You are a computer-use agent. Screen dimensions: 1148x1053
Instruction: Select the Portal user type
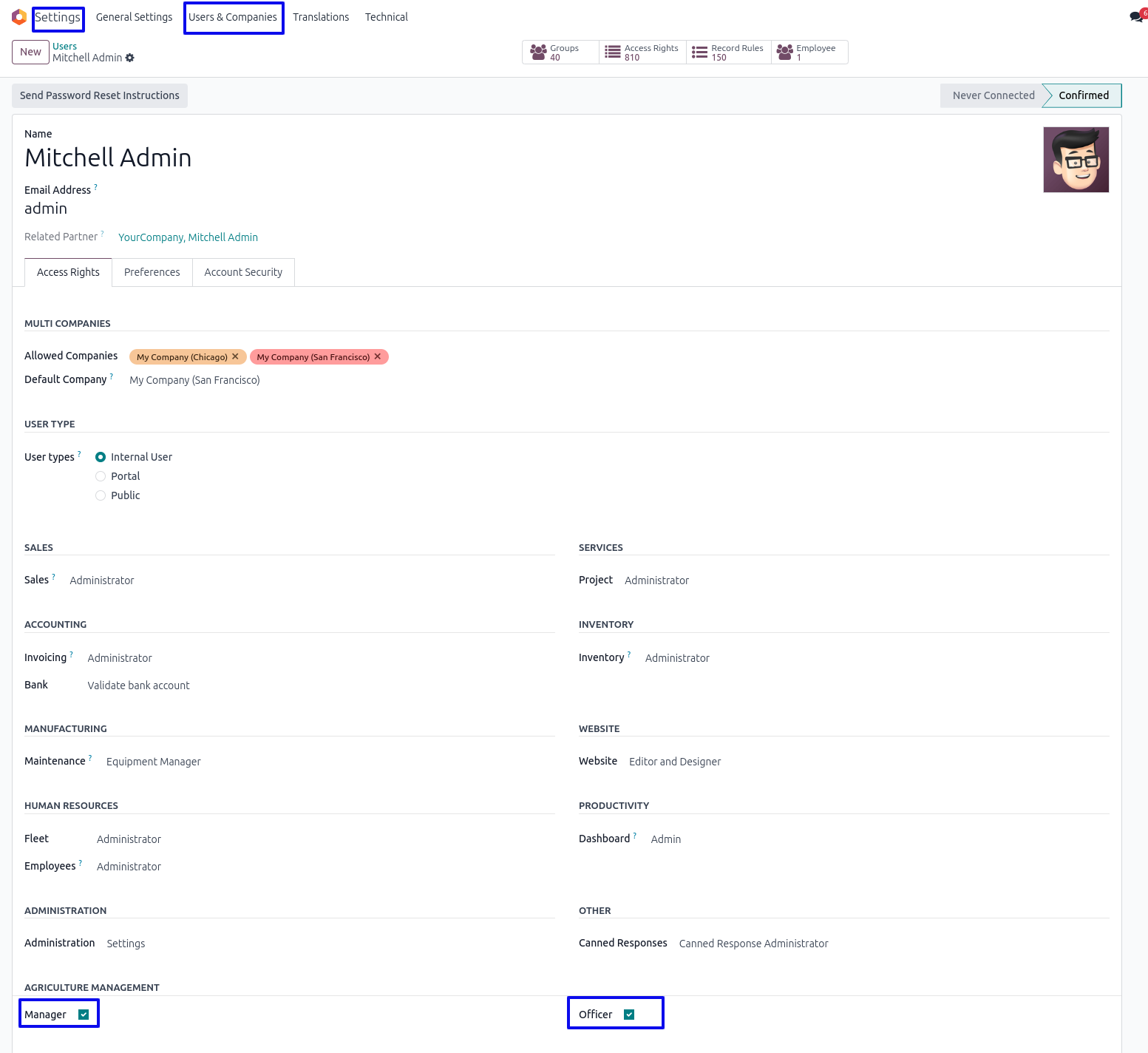[x=101, y=476]
